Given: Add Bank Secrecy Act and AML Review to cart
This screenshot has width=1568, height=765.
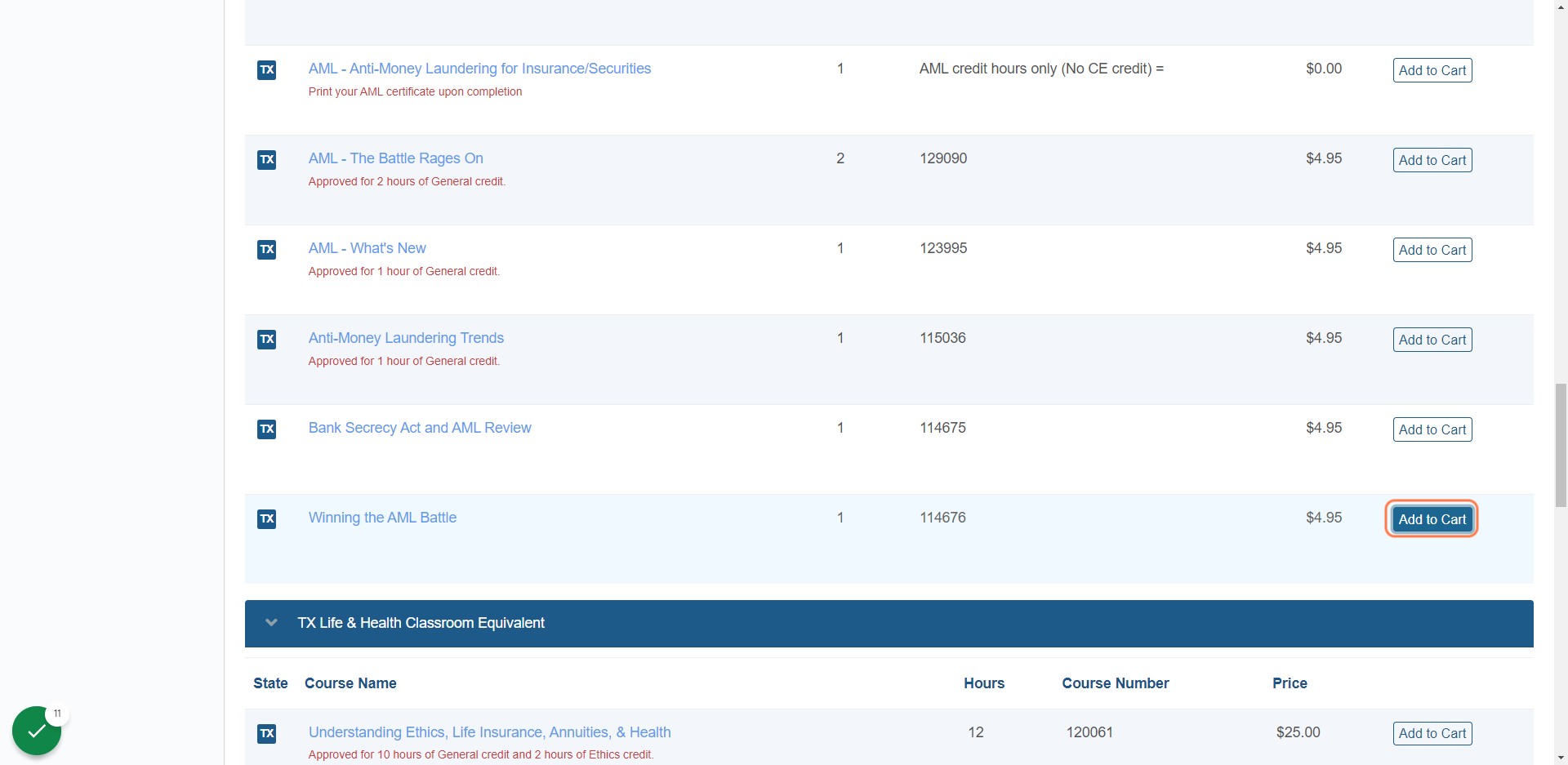Looking at the screenshot, I should click(x=1432, y=429).
